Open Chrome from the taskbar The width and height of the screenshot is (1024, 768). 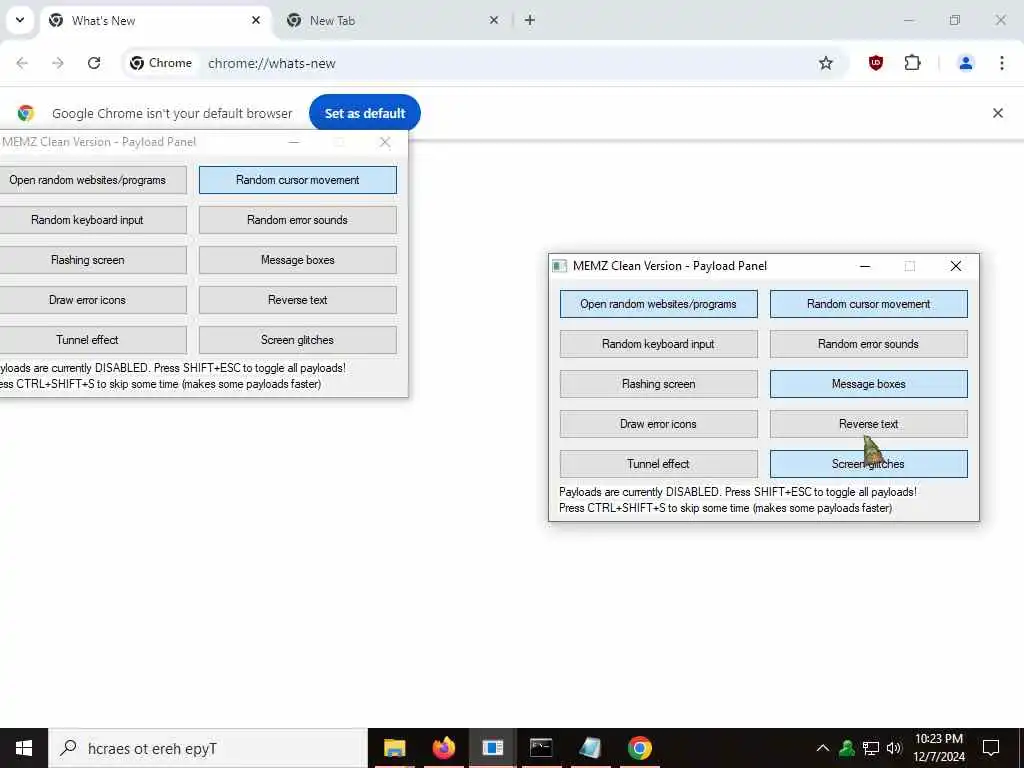[639, 748]
